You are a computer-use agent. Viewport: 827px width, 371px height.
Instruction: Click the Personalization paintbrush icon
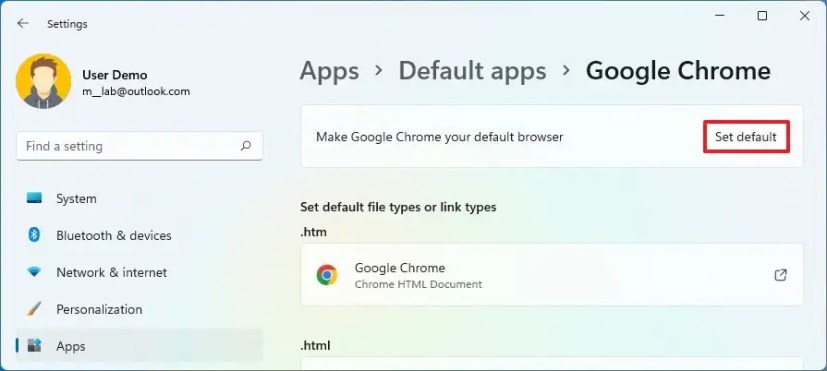[x=34, y=309]
